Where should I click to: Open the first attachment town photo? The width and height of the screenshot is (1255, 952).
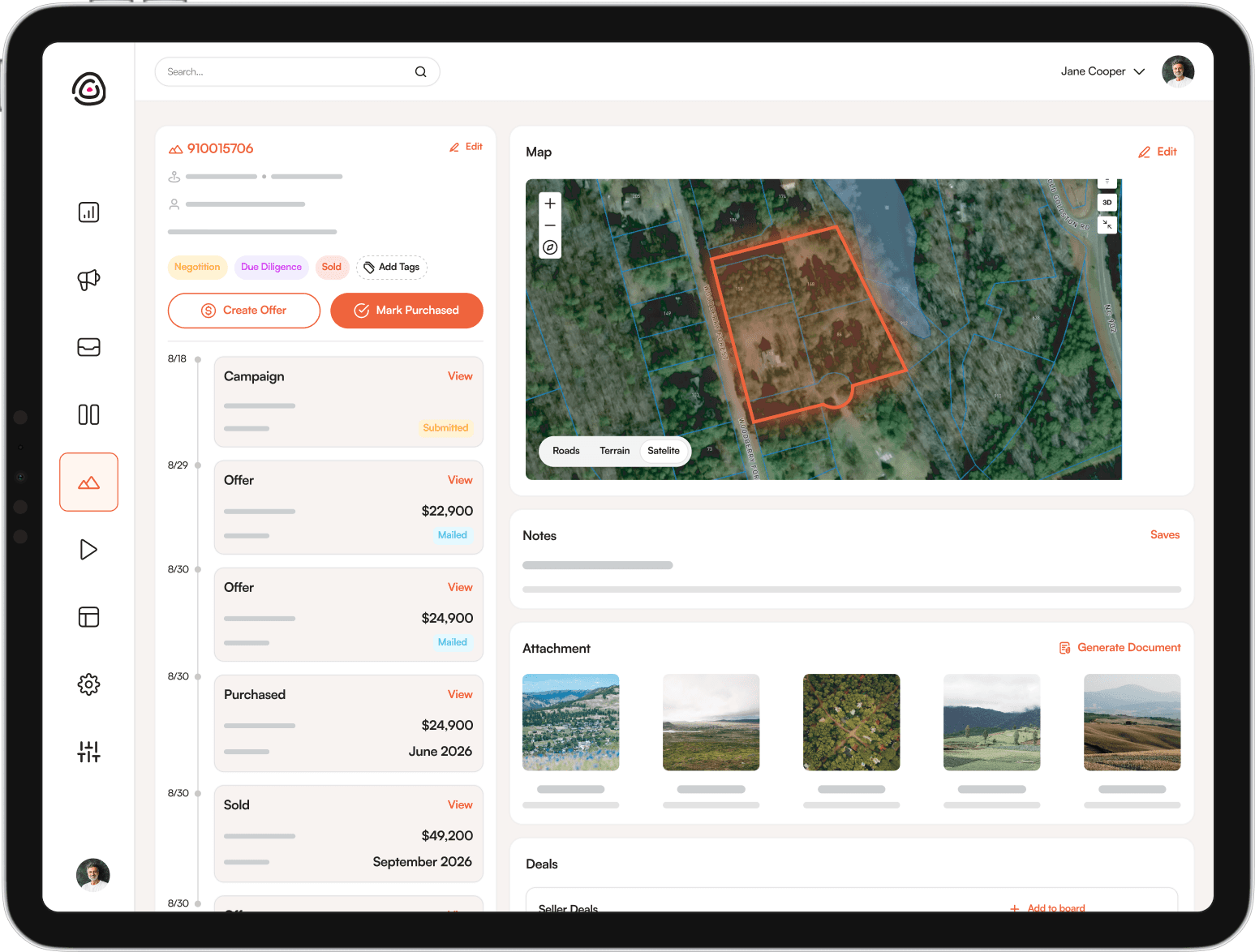click(x=571, y=723)
